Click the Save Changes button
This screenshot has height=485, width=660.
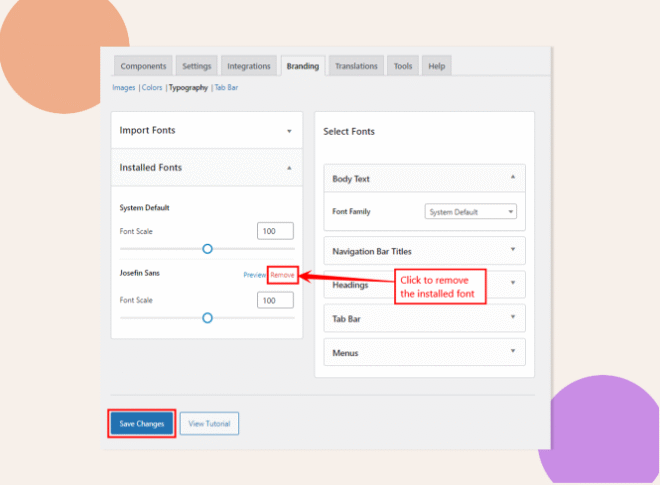pyautogui.click(x=142, y=424)
